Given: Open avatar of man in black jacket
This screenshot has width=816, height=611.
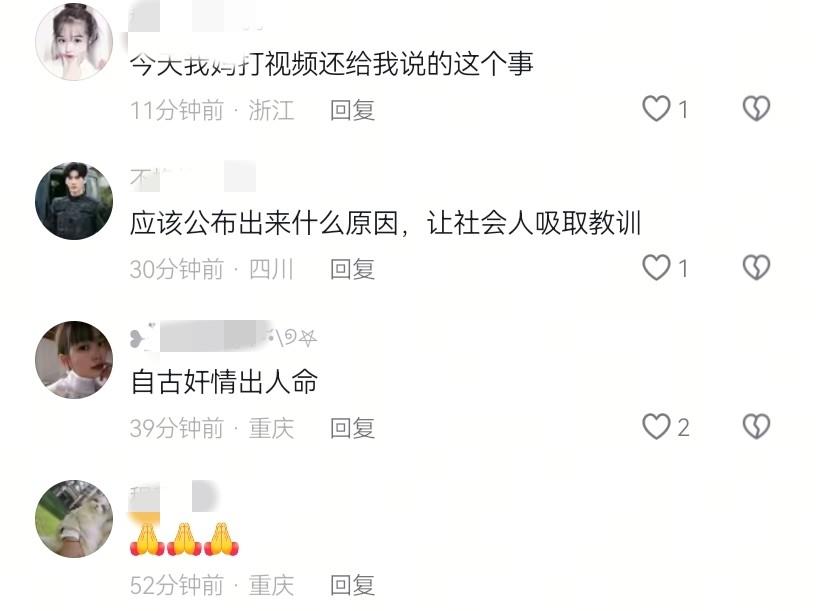Looking at the screenshot, I should [x=74, y=201].
